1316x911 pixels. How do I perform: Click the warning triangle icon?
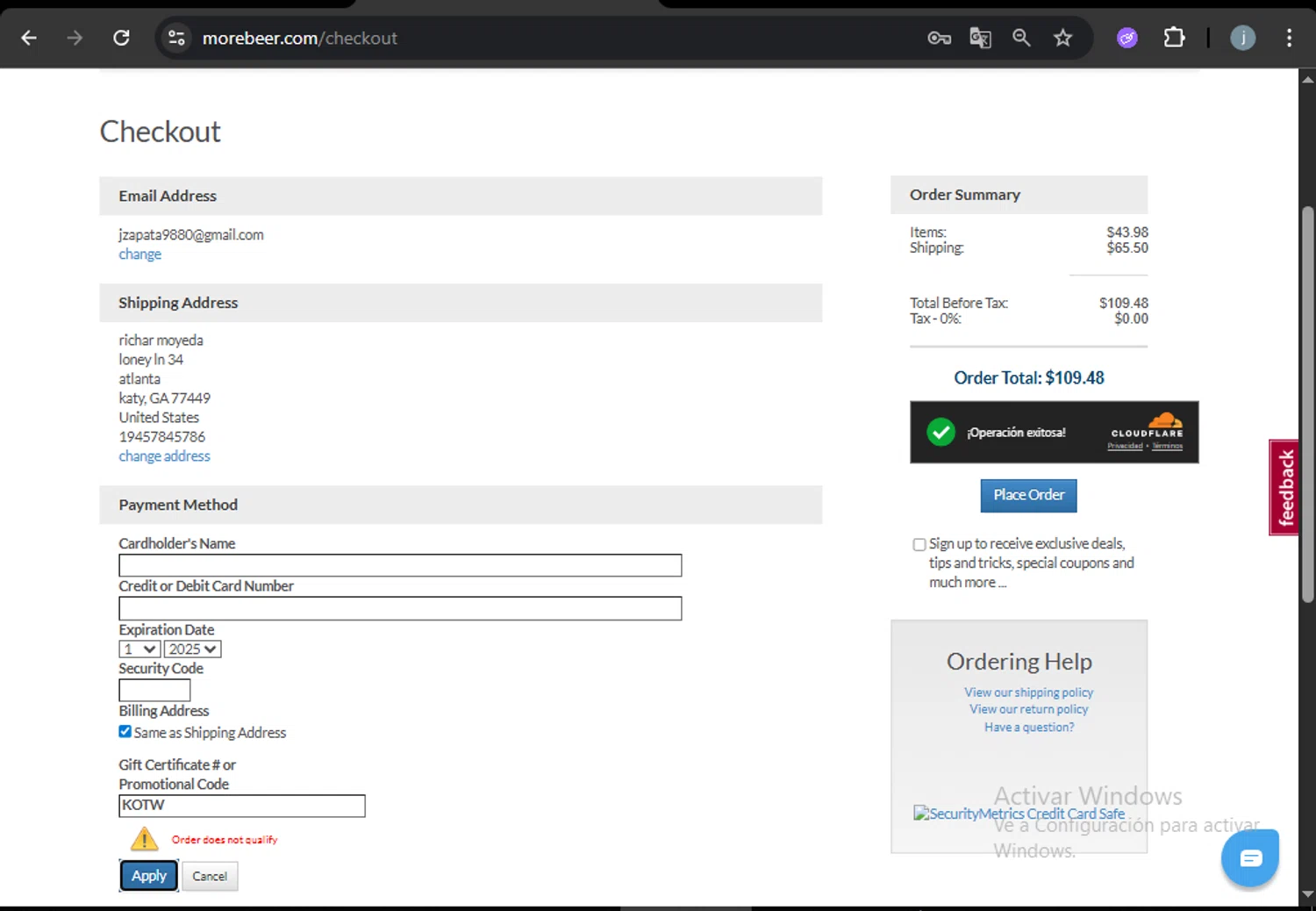coord(144,840)
